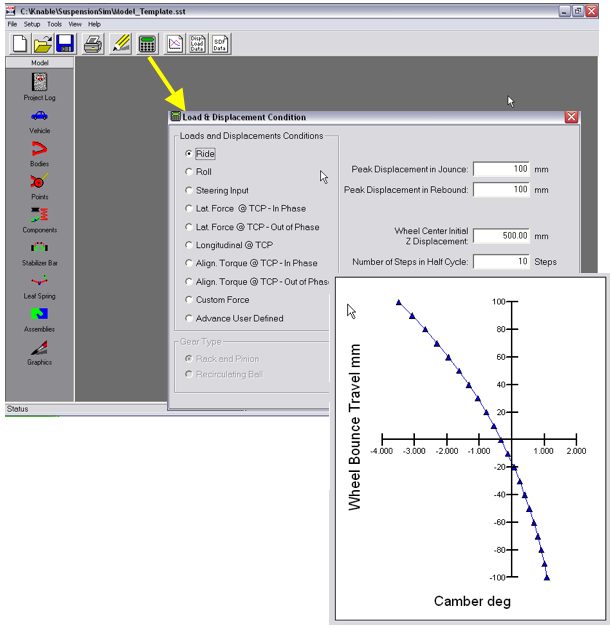Select the Roll radio button
The image size is (612, 627).
190,172
